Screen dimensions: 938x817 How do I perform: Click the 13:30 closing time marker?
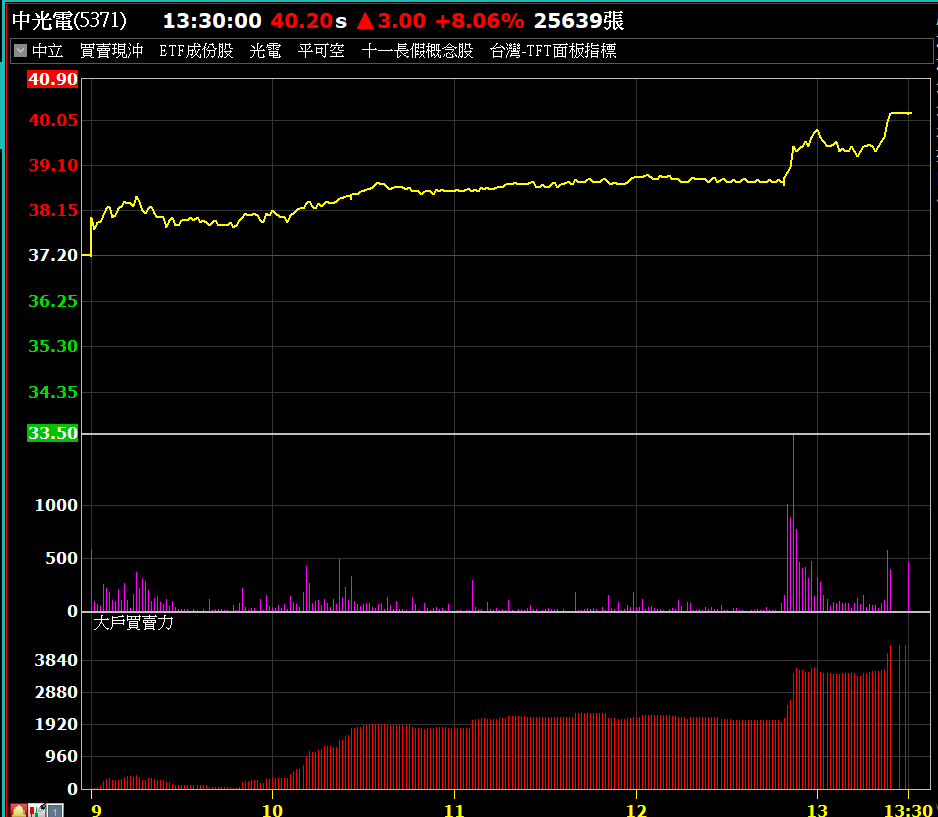[x=909, y=810]
